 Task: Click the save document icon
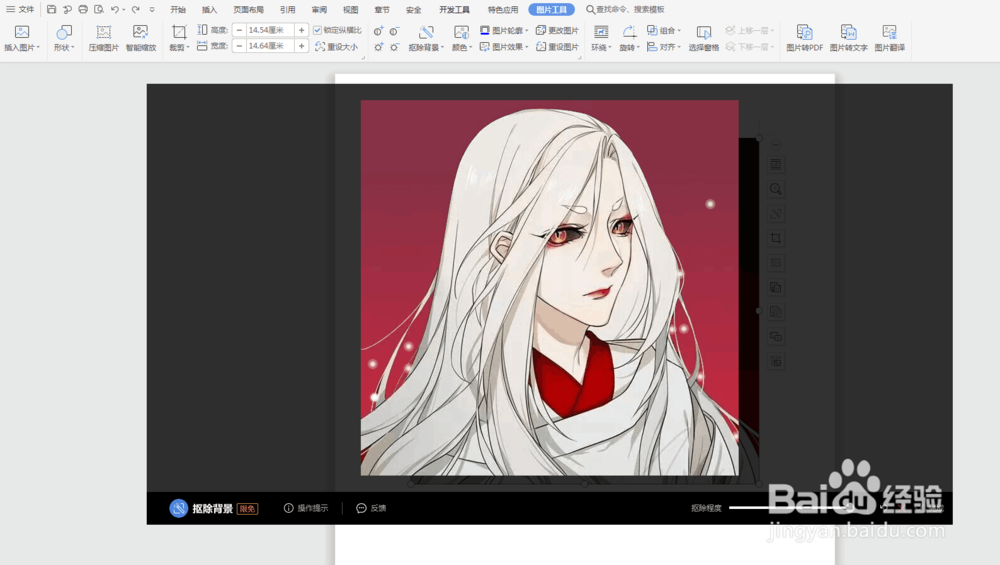pos(52,10)
